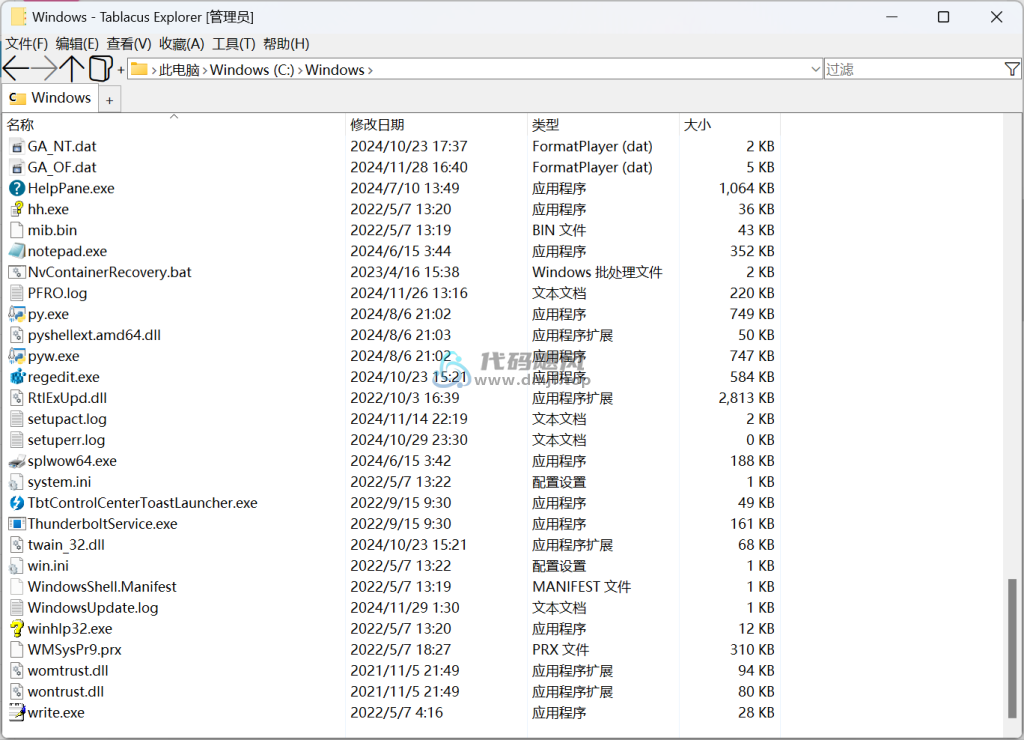
Task: Select the file womtrust.dll
Action: click(68, 670)
